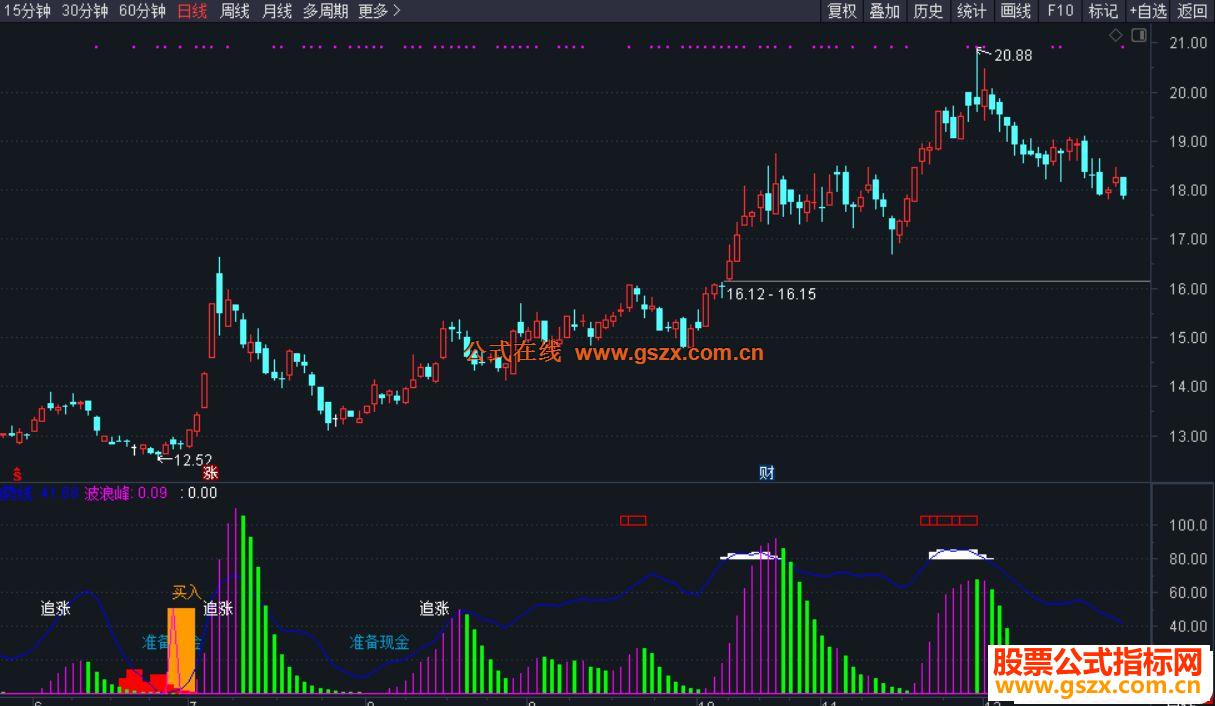Click the orange 买入 signal bar
Screen dimensions: 1215x706
181,650
